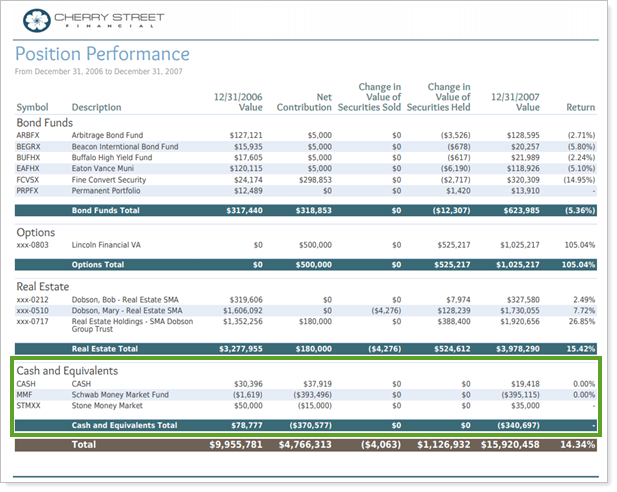Select the FCVSX symbol cell
This screenshot has width=617, height=492.
pos(30,180)
